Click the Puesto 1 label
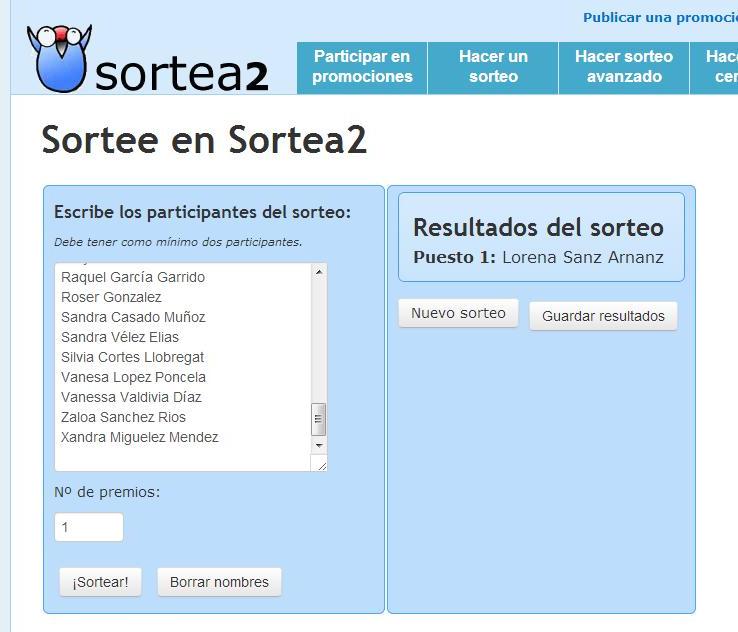 point(454,257)
